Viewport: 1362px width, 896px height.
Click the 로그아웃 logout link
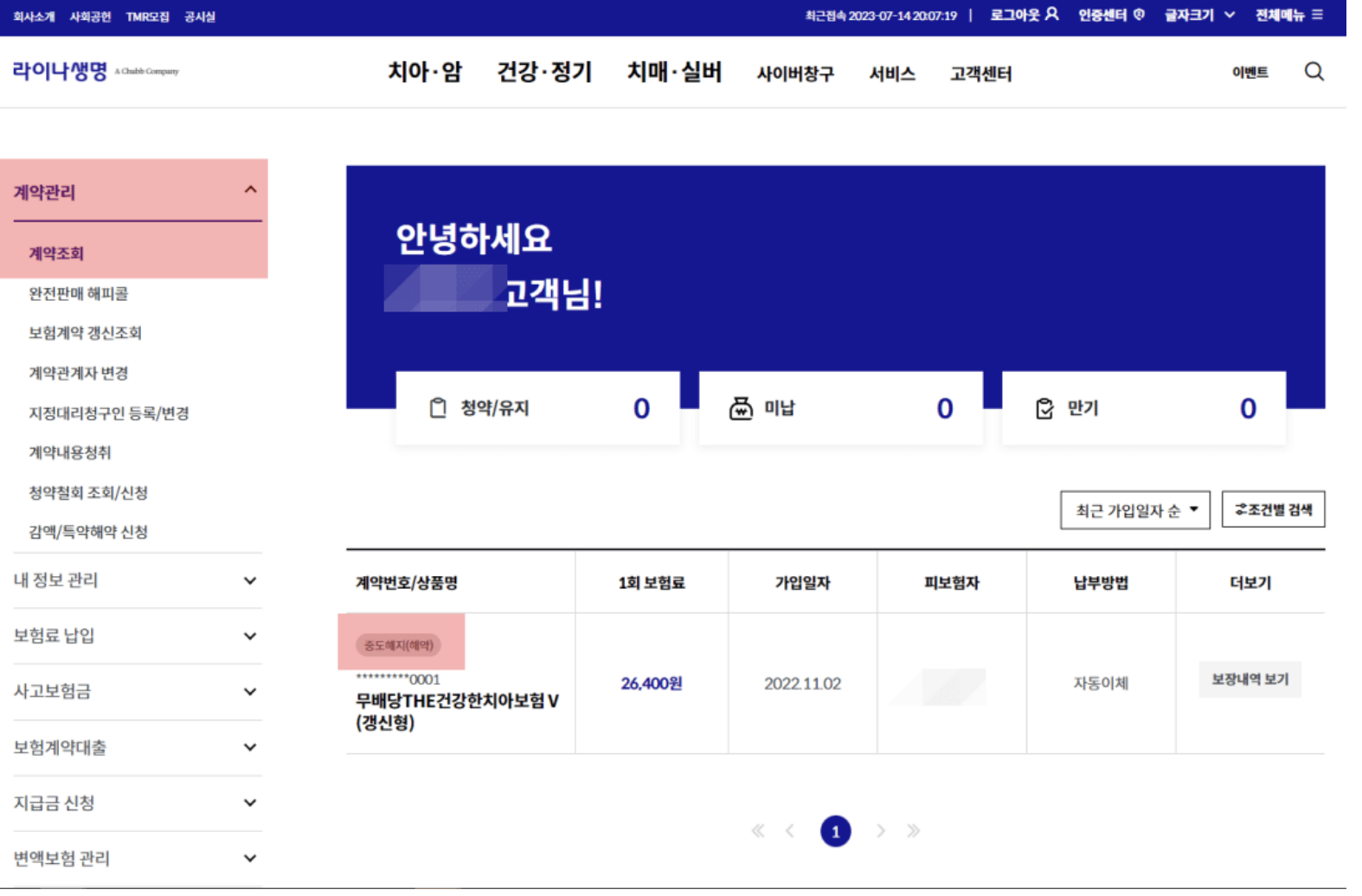pos(1024,15)
